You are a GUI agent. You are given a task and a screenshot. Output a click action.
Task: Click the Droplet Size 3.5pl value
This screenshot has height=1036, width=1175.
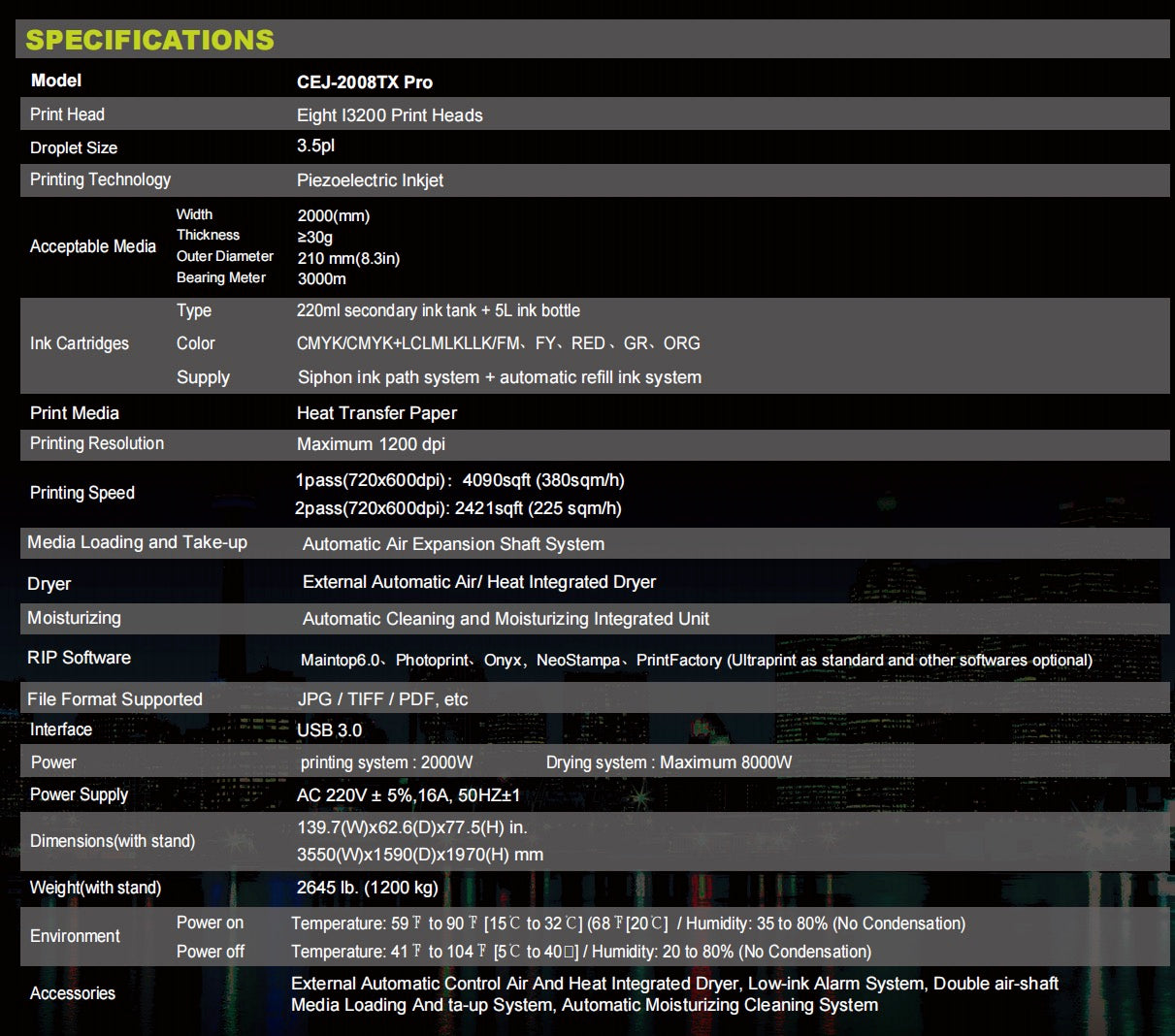(x=315, y=146)
